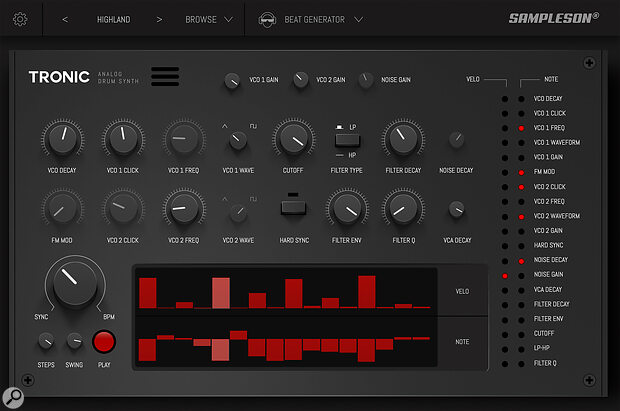Toggle NOTE modulation dot for VCO 2 WAVEFORM
This screenshot has width=620, height=411.
click(x=521, y=217)
